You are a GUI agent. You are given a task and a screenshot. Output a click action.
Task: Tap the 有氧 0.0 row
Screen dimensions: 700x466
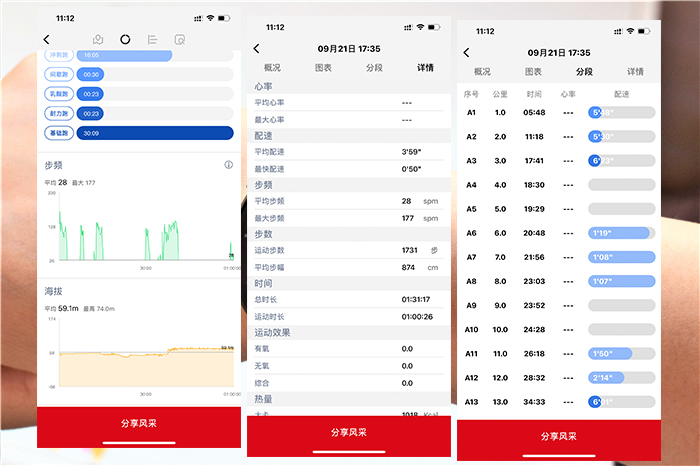[x=349, y=349]
